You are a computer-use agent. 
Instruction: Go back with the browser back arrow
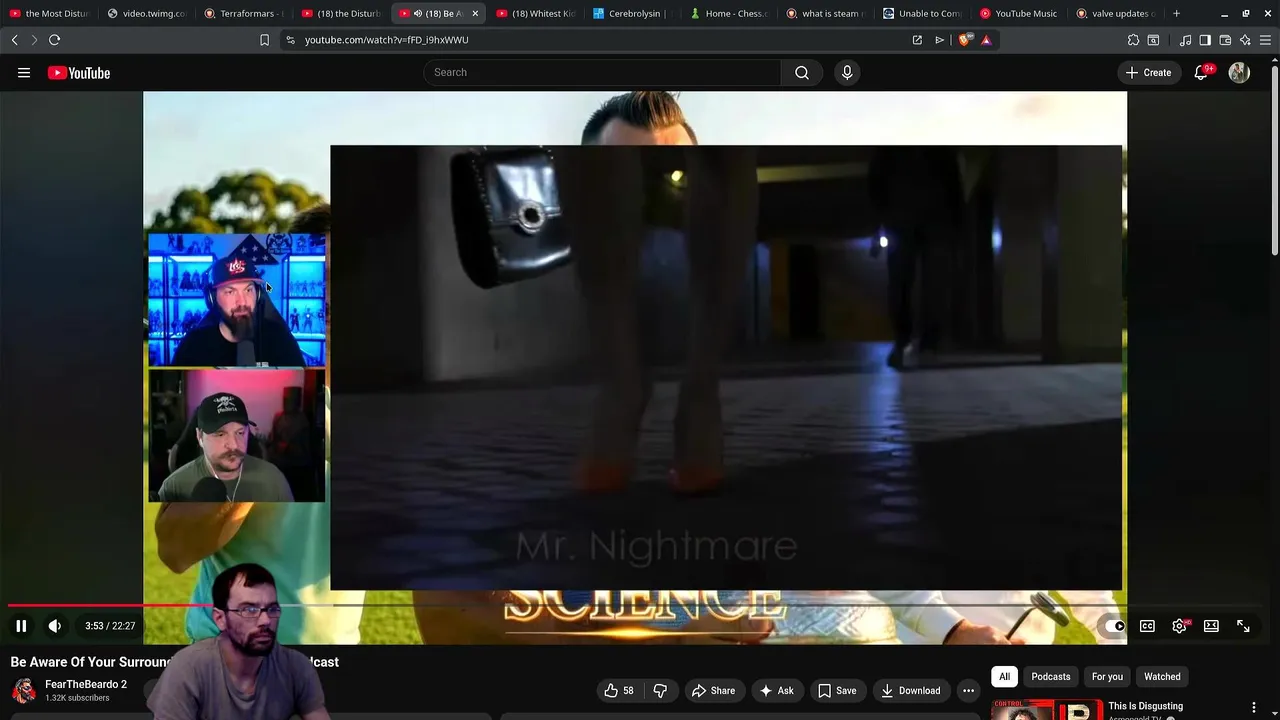[x=14, y=40]
